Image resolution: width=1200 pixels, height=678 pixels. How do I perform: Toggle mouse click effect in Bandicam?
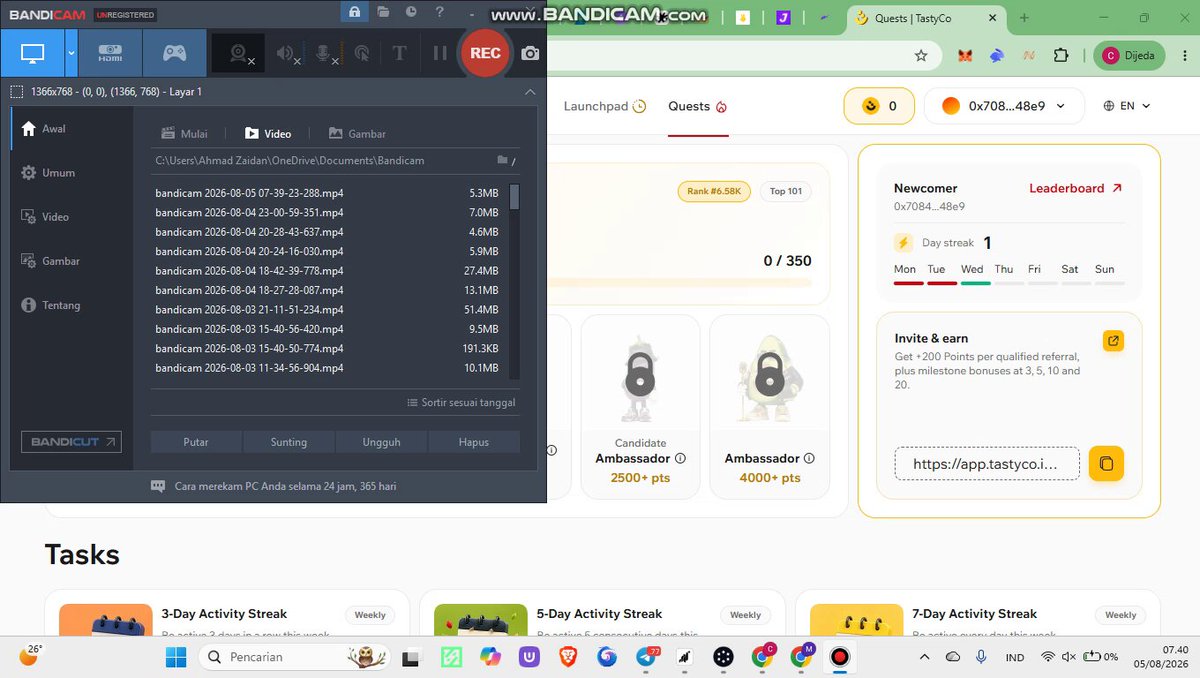click(362, 54)
